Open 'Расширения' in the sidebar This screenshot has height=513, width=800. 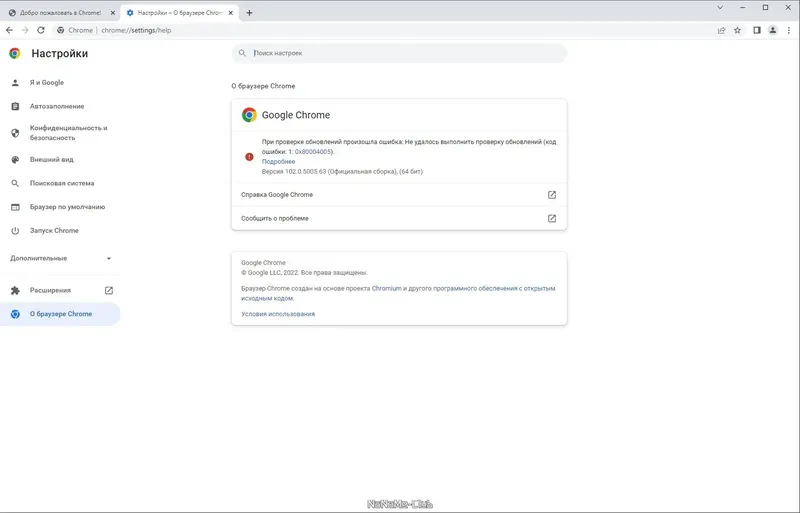tap(51, 290)
